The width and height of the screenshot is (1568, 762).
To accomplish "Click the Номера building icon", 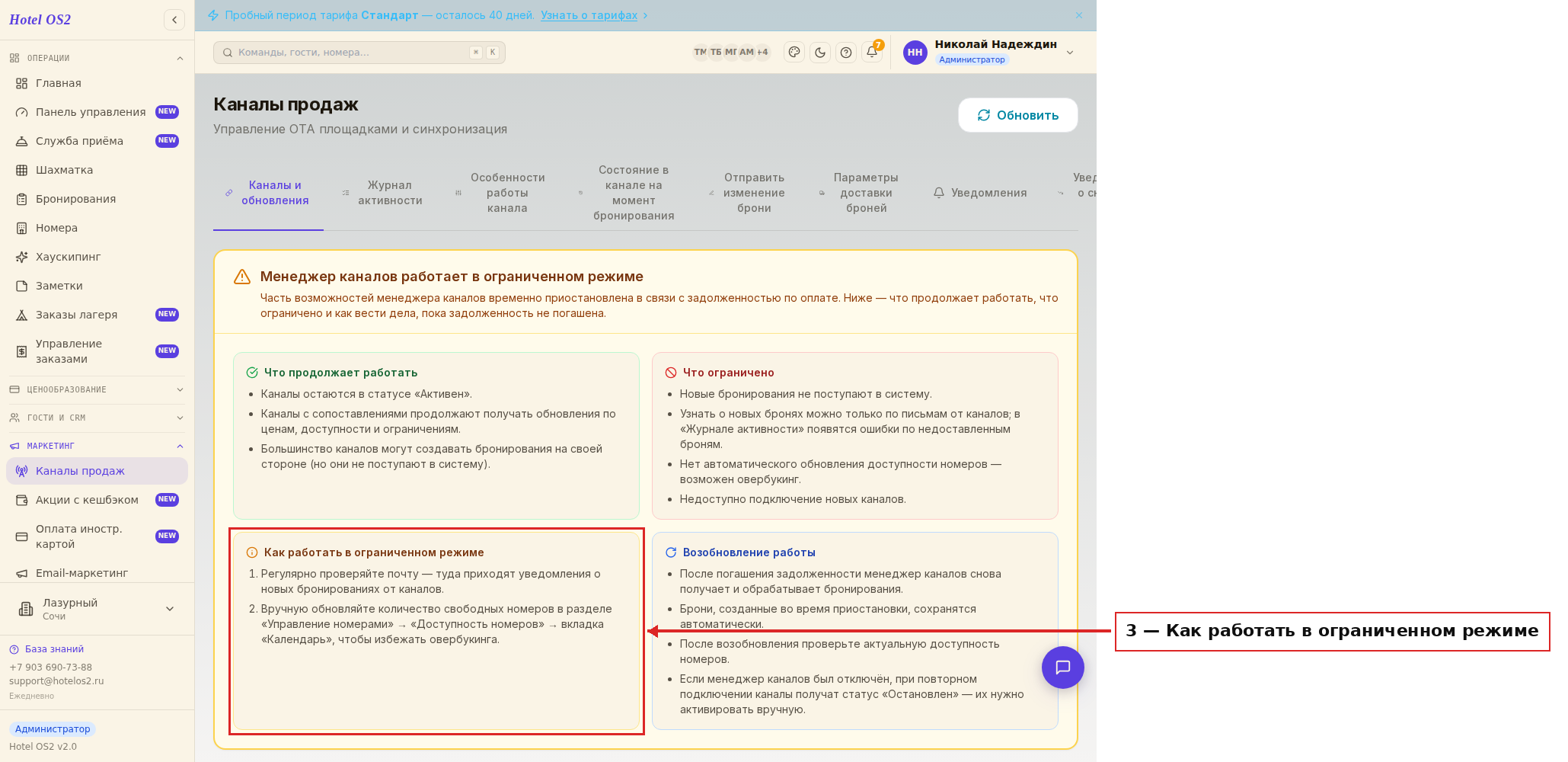I will pos(22,228).
